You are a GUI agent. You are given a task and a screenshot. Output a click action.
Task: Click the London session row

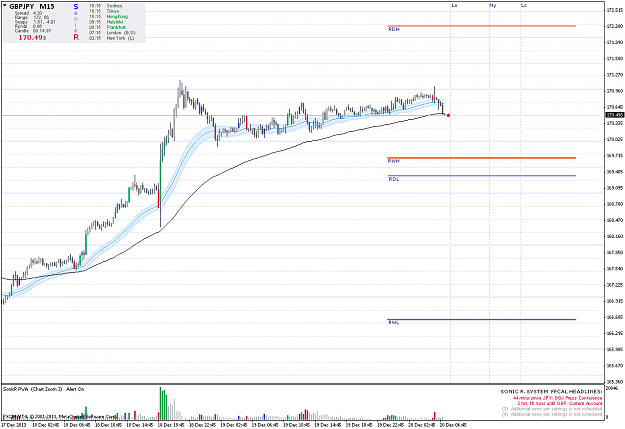112,33
